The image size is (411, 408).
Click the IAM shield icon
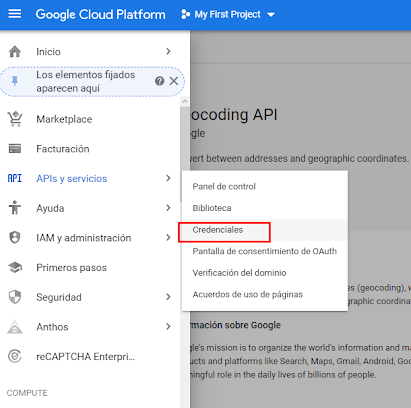tap(15, 237)
